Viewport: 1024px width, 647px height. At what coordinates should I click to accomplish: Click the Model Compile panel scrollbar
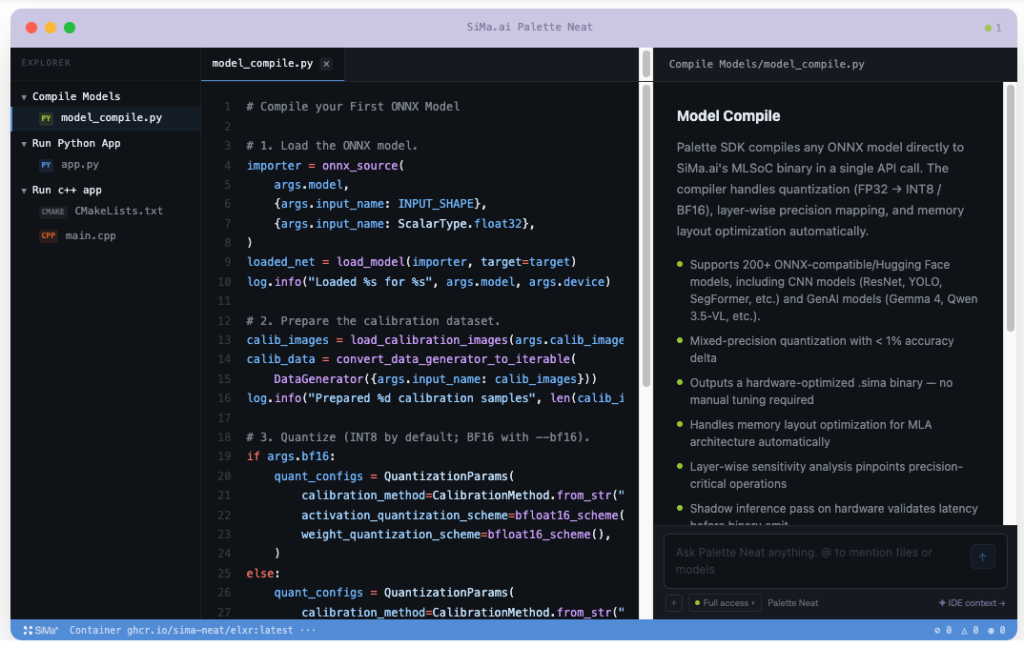click(x=1010, y=209)
